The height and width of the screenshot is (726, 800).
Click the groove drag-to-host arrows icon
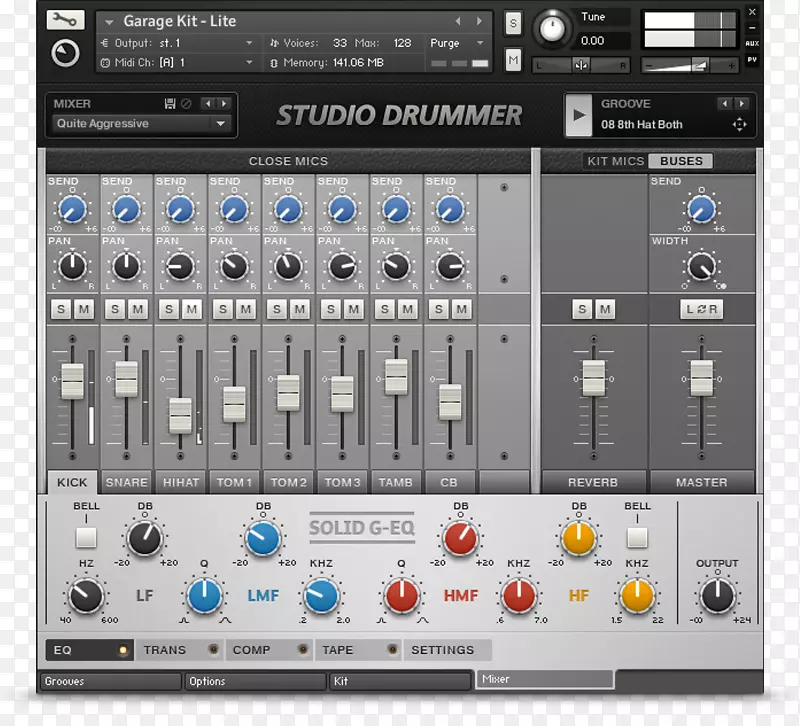[739, 125]
